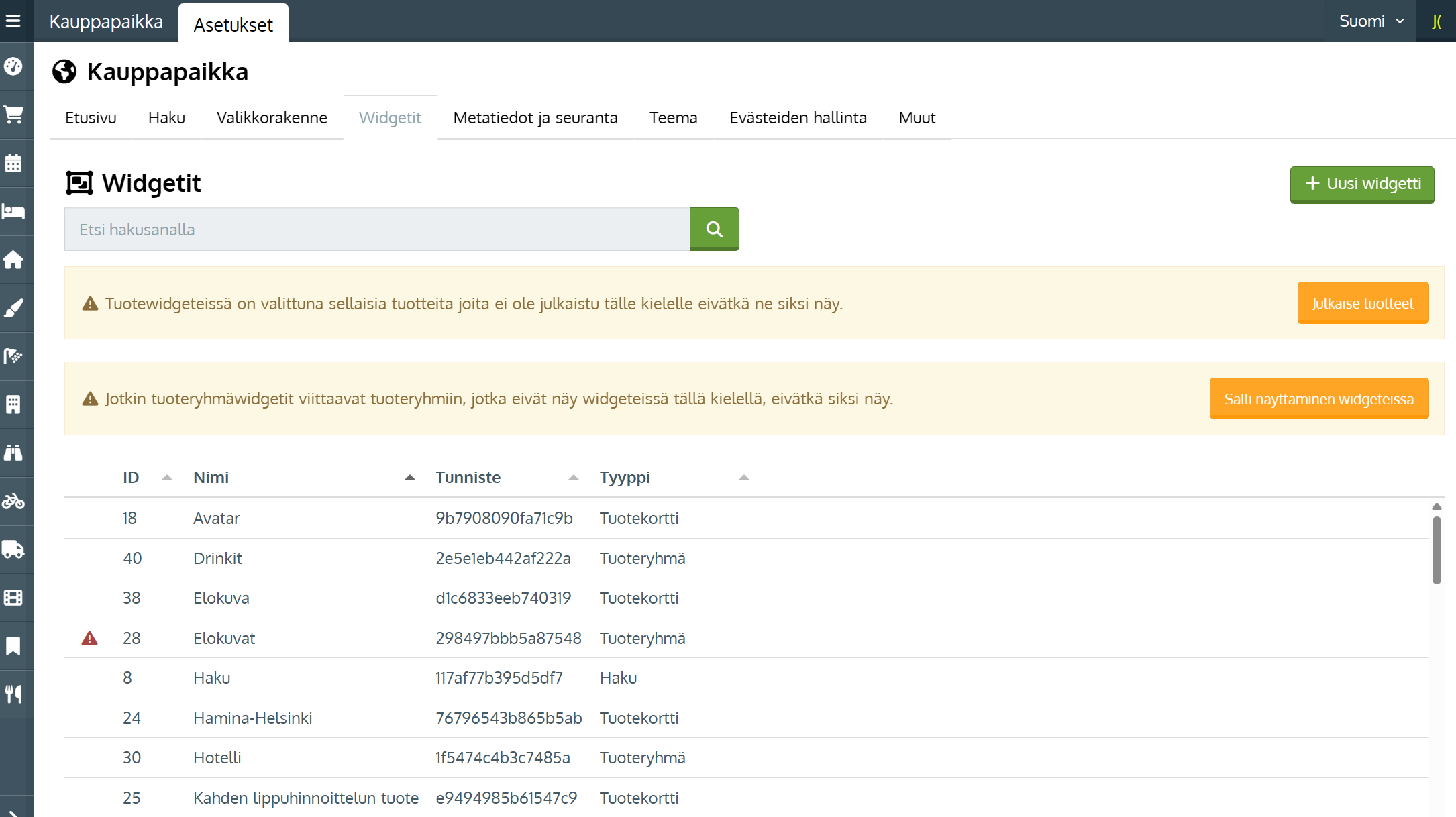The width and height of the screenshot is (1456, 817).
Task: Click the Tunniste column header
Action: [x=468, y=477]
